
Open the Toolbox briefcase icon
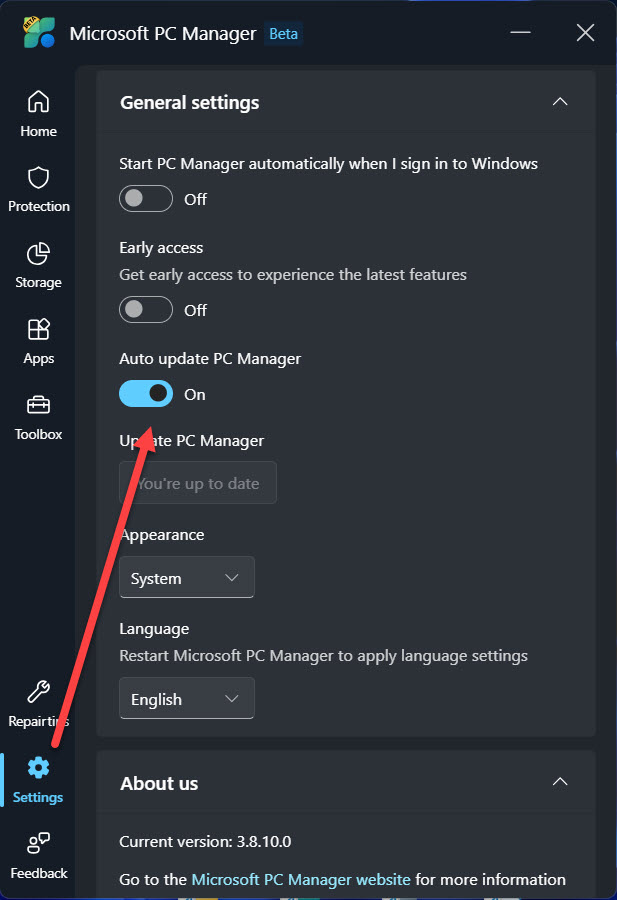coord(38,406)
